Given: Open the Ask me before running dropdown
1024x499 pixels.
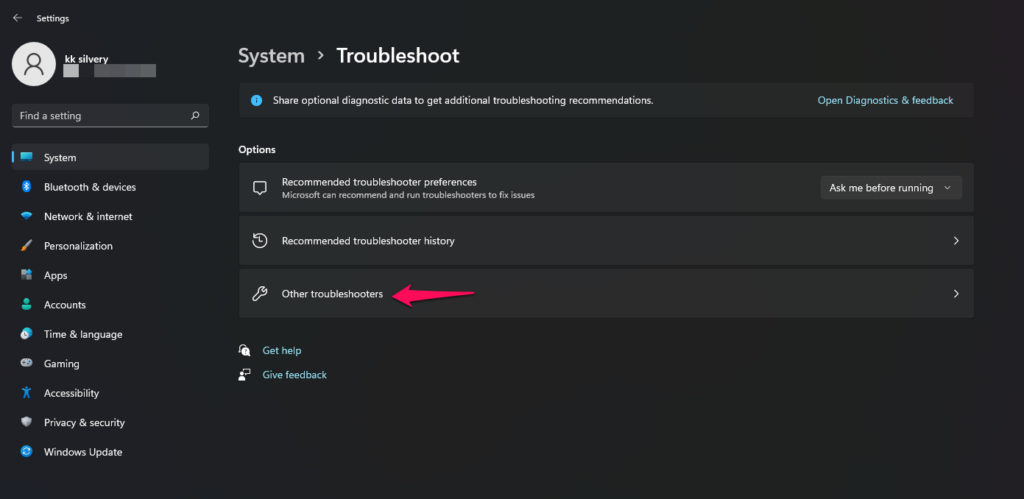Looking at the screenshot, I should tap(891, 187).
